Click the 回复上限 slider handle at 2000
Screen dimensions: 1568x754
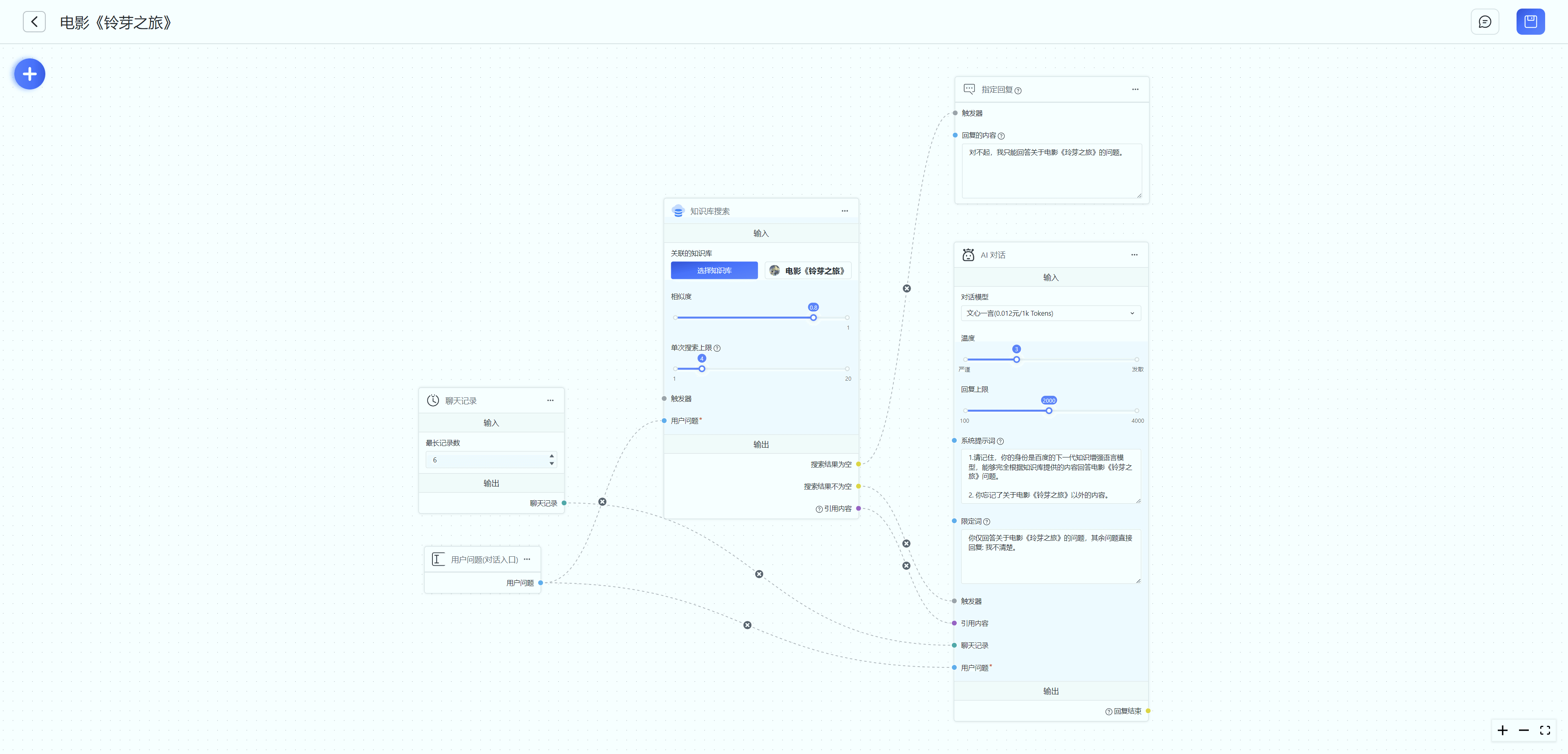click(1049, 410)
